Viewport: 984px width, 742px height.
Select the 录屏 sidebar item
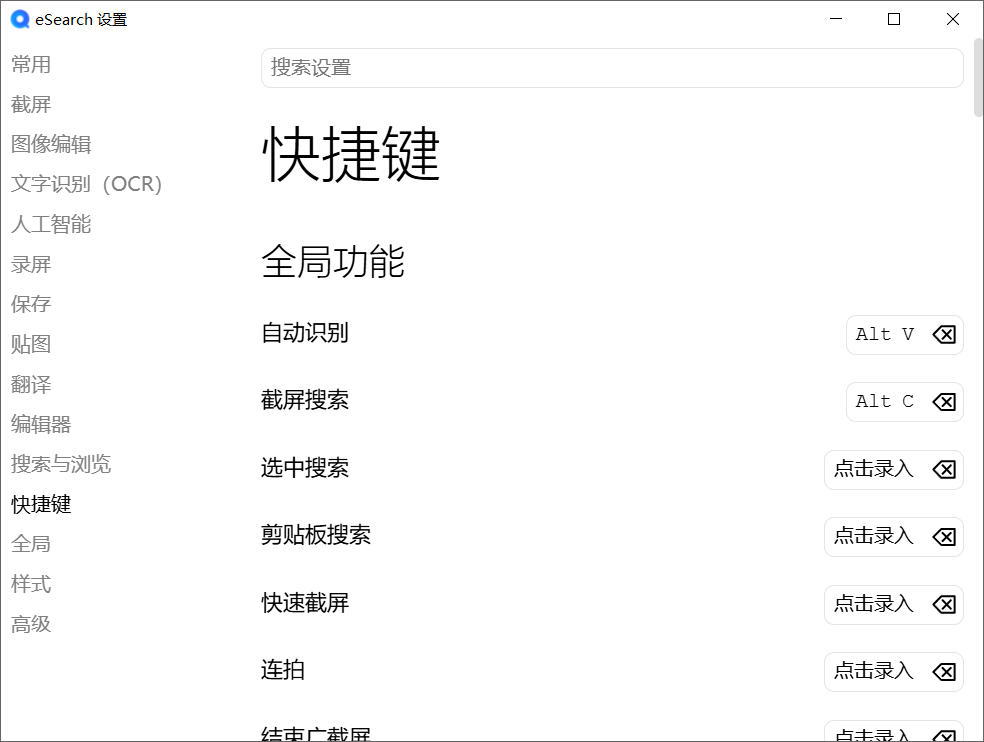click(x=31, y=264)
